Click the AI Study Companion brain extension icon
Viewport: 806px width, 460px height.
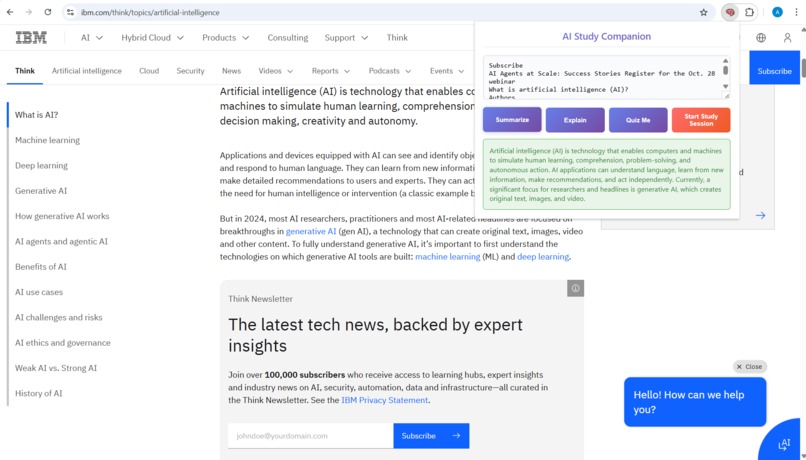click(x=730, y=12)
